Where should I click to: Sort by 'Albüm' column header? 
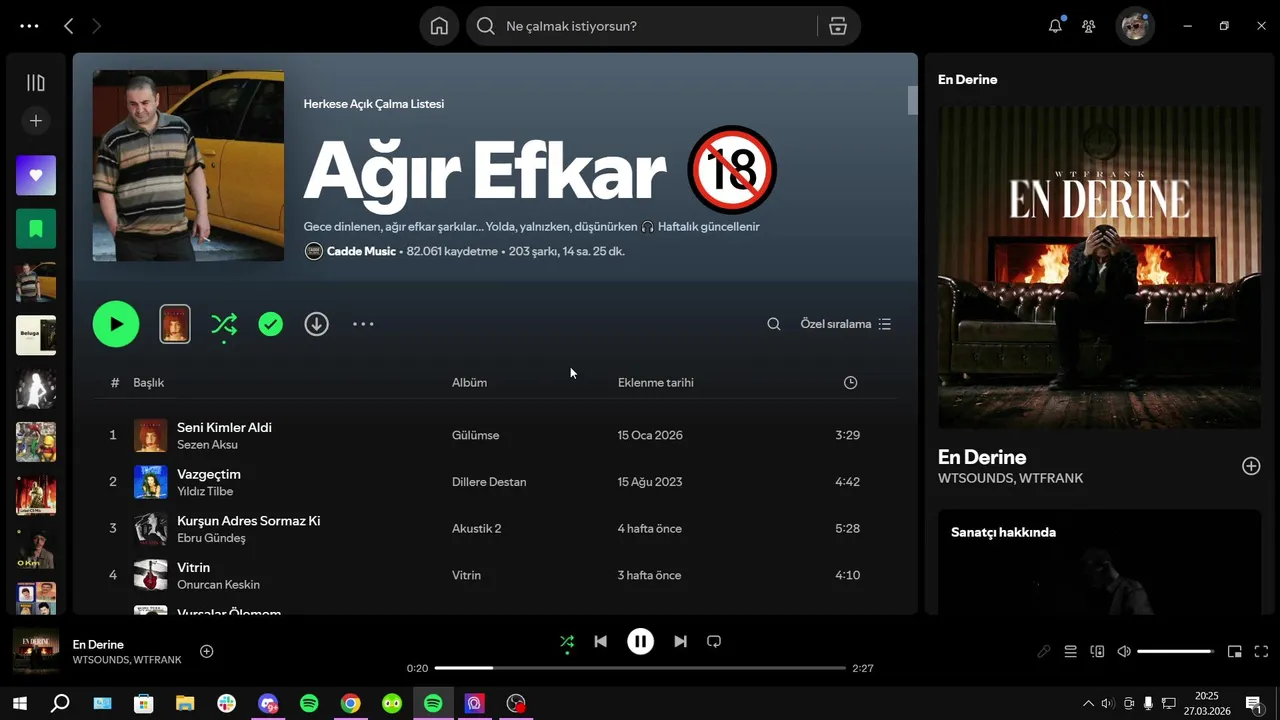(470, 383)
